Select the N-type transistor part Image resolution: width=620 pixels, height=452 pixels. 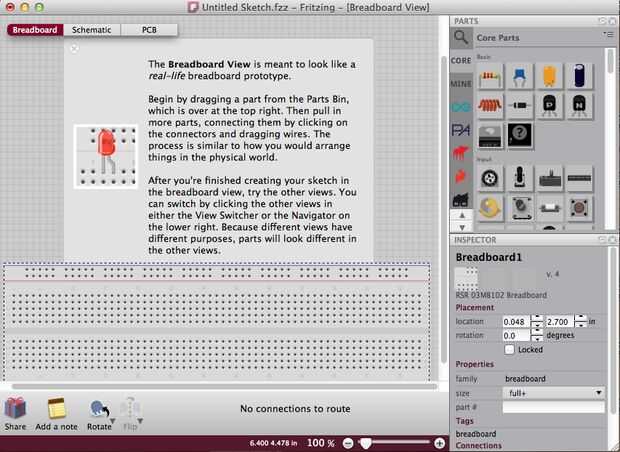point(579,106)
